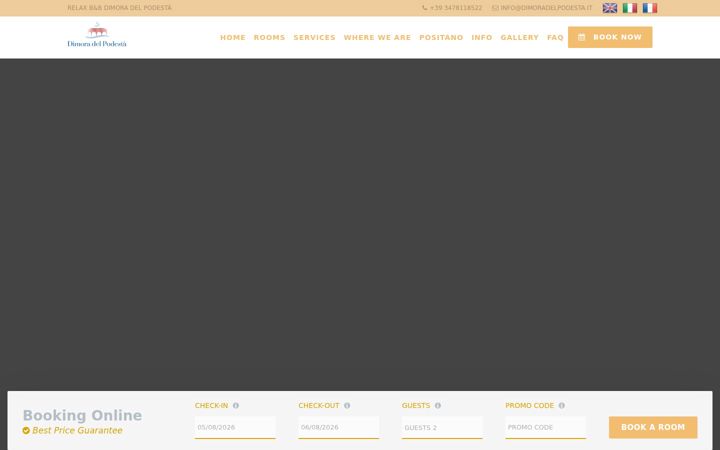Click the Book a Room button
This screenshot has width=720, height=450.
tap(653, 427)
